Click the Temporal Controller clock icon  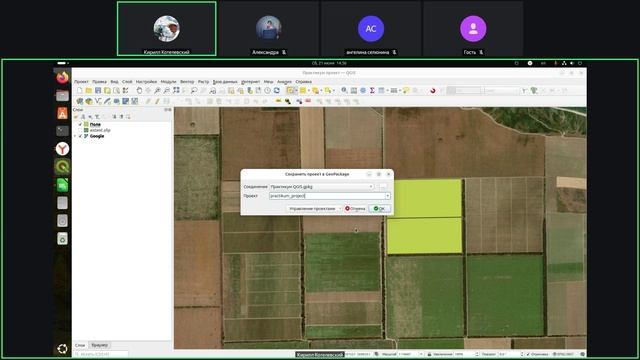click(267, 91)
